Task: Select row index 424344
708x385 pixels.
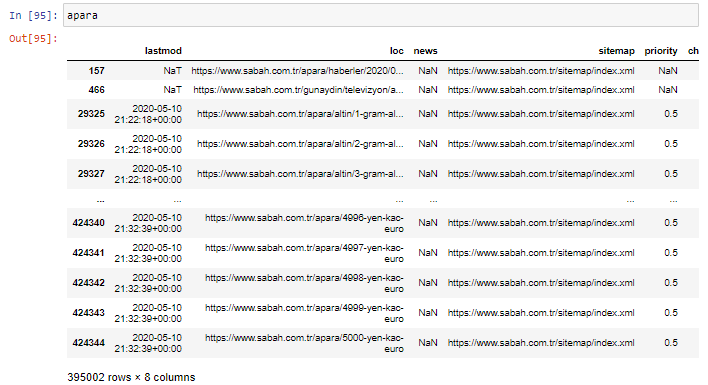Action: click(x=88, y=343)
